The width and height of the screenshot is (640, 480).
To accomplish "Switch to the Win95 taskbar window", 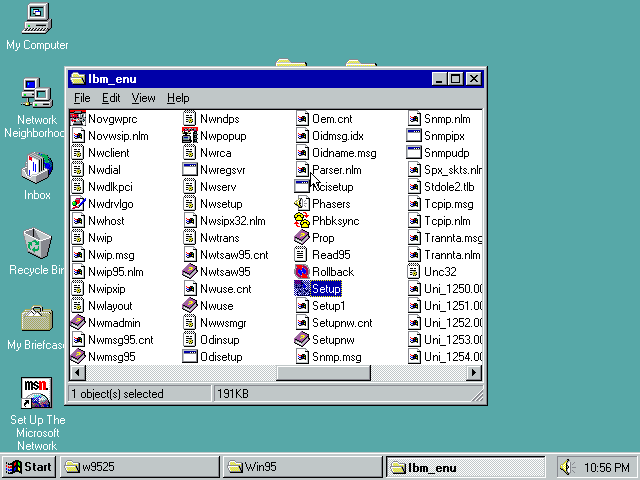I will pos(302,467).
